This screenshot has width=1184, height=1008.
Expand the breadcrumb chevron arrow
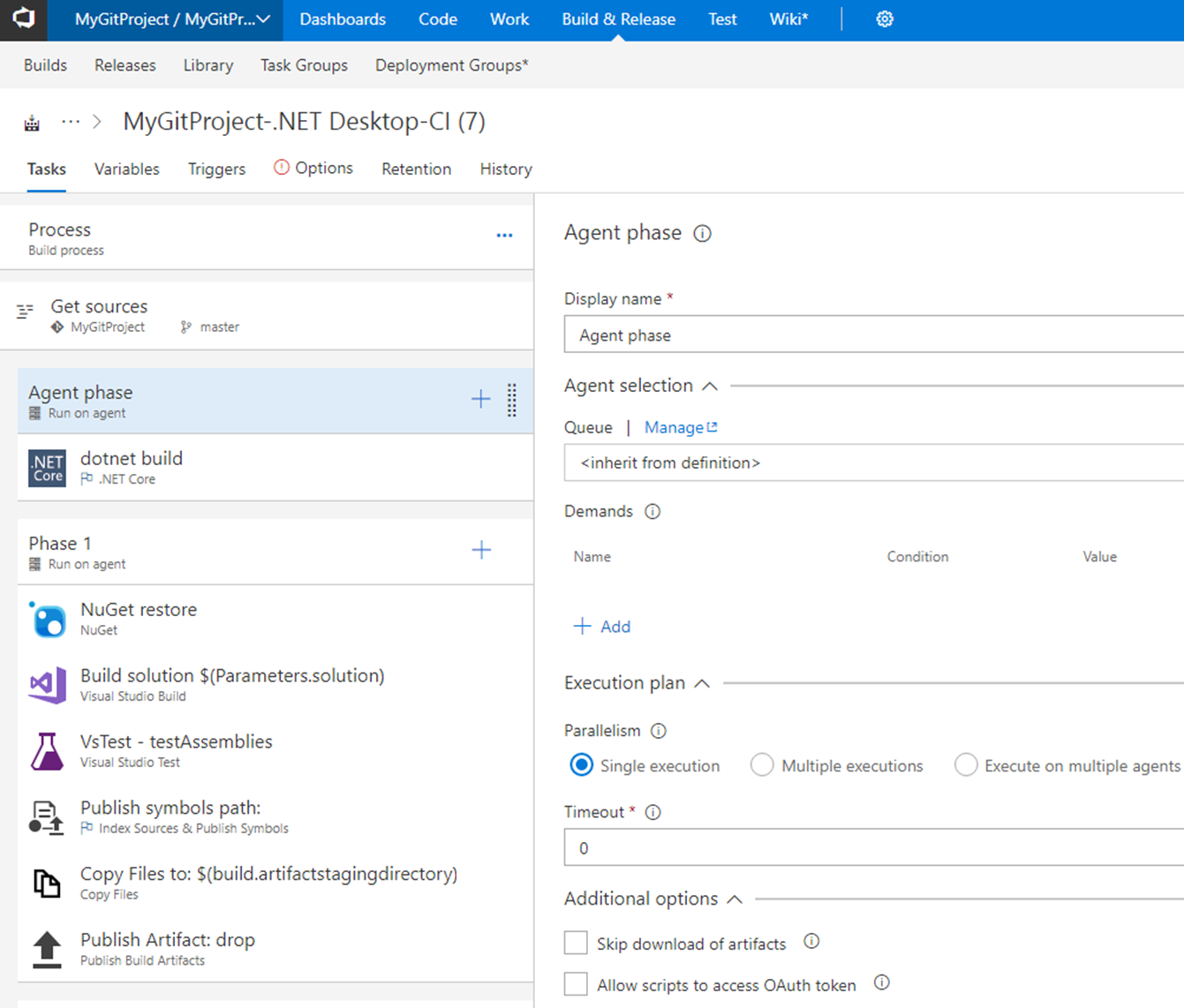pyautogui.click(x=97, y=122)
